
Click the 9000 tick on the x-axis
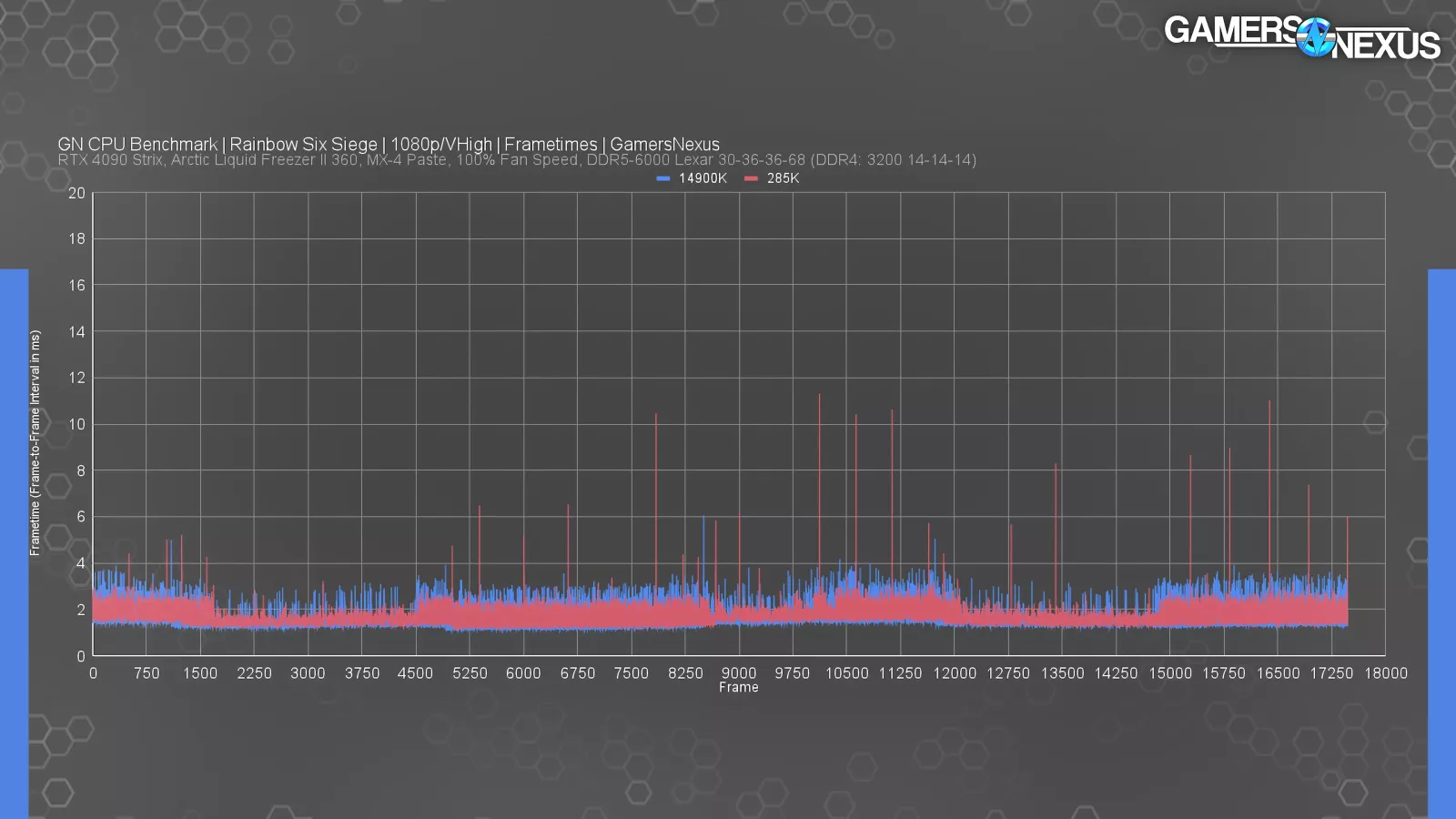tap(738, 673)
